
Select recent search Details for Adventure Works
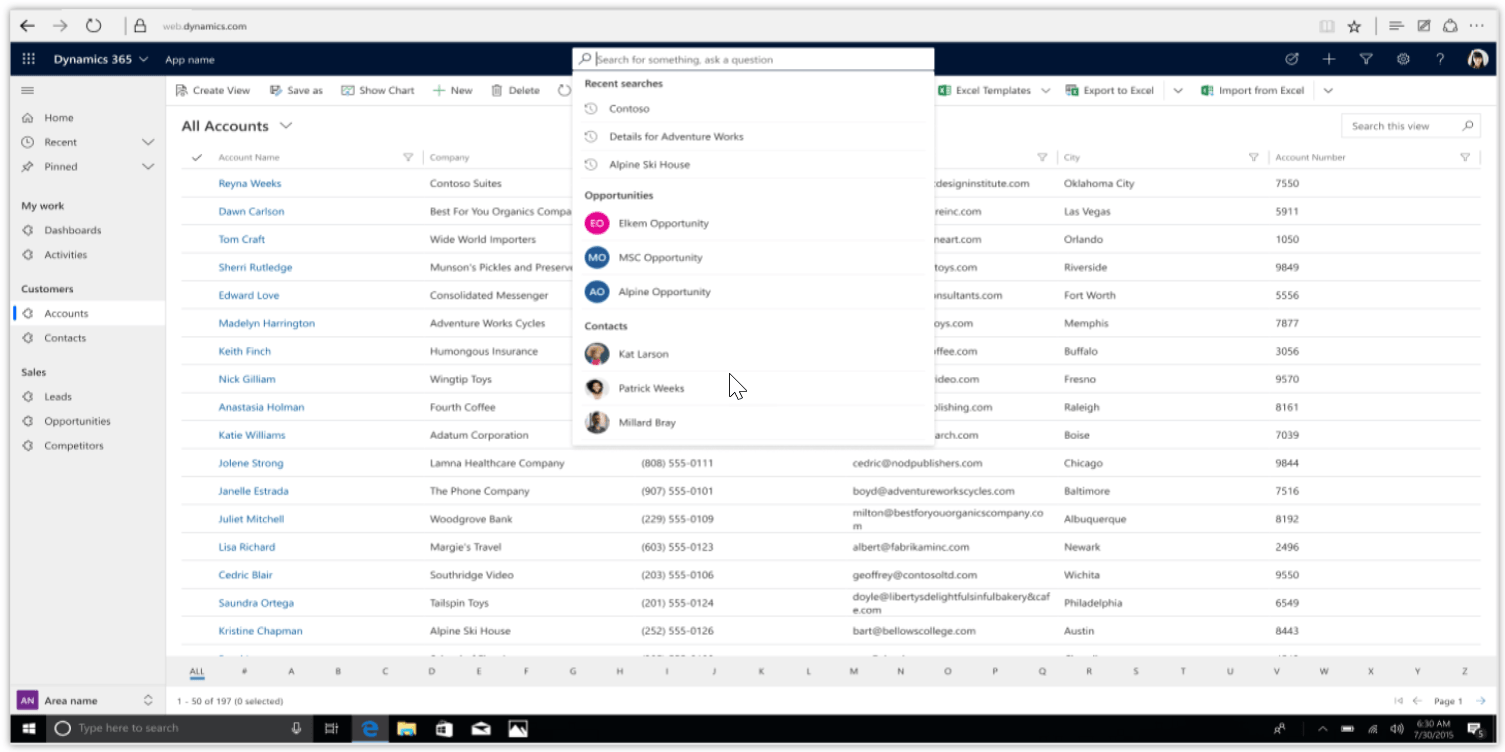[753, 136]
